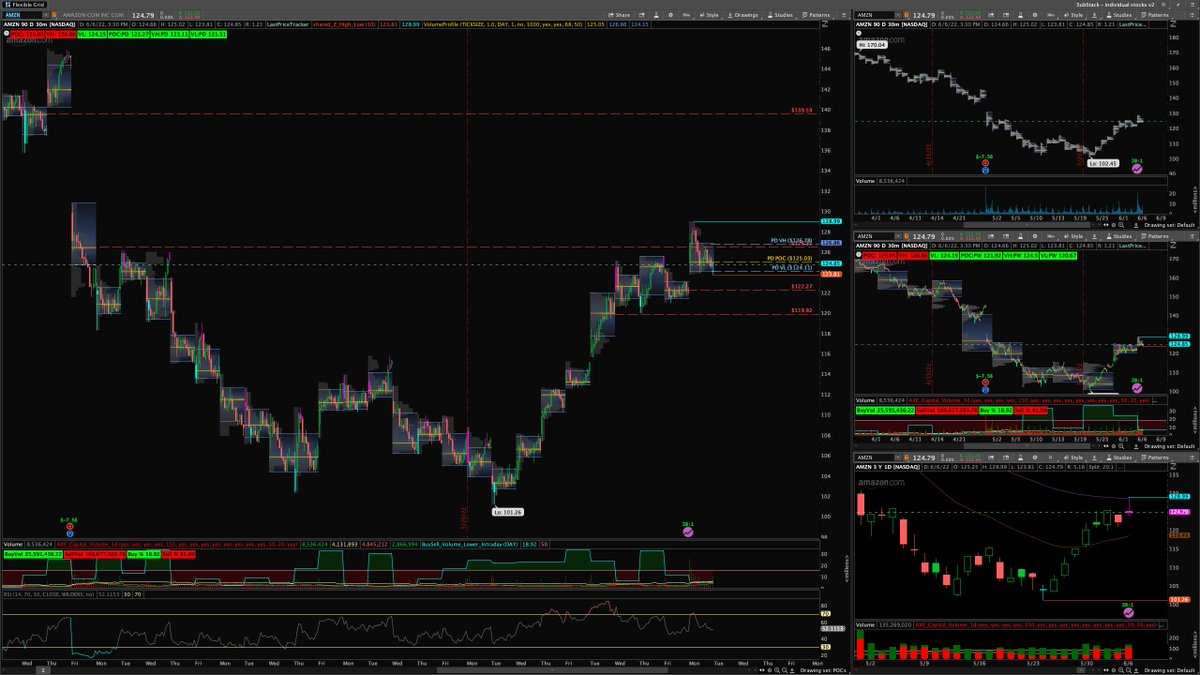1200x675 pixels.
Task: Click share icon in middle-right chart toolbar
Action: (x=991, y=236)
